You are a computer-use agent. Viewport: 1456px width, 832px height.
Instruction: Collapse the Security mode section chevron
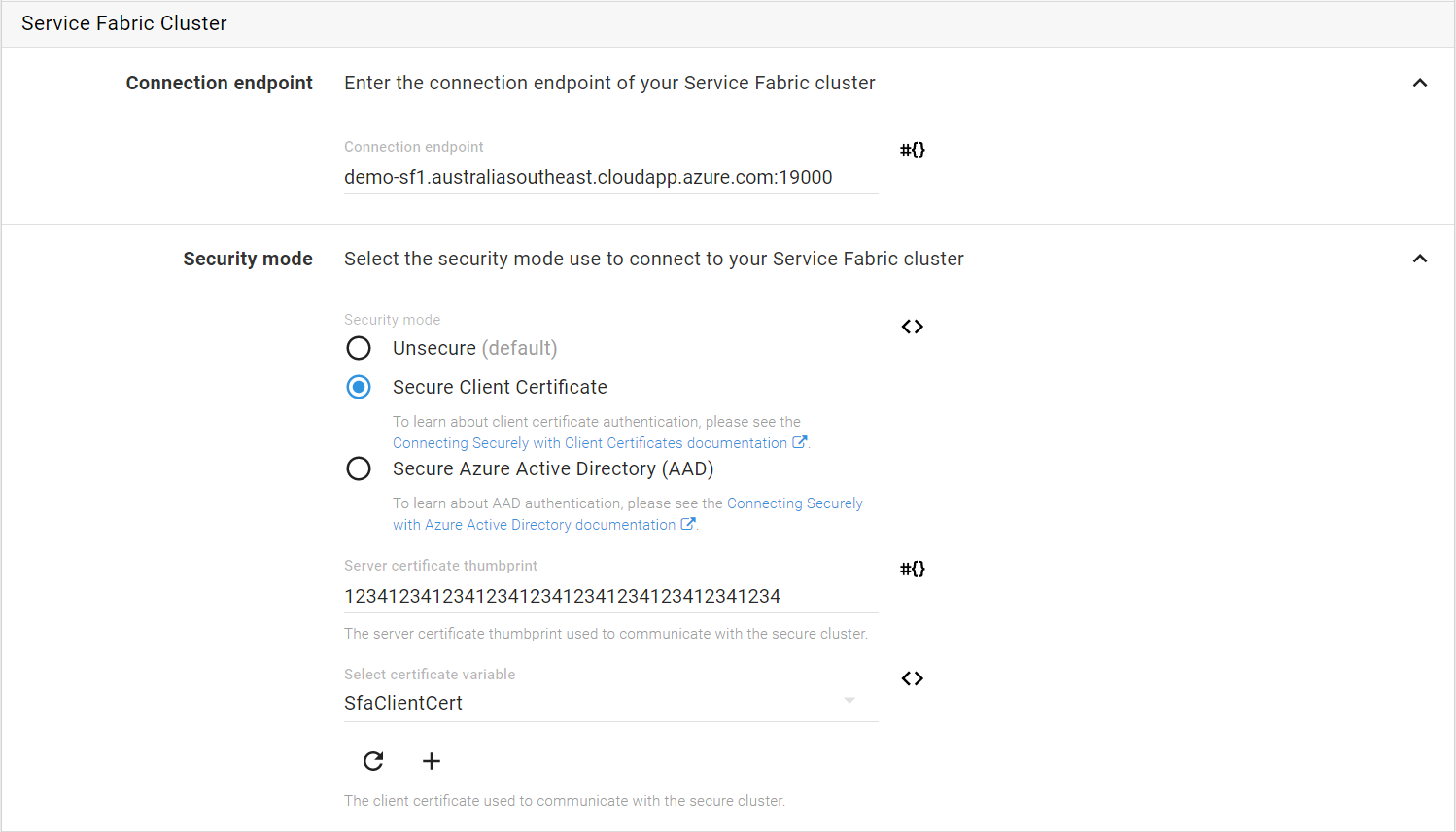[1419, 259]
